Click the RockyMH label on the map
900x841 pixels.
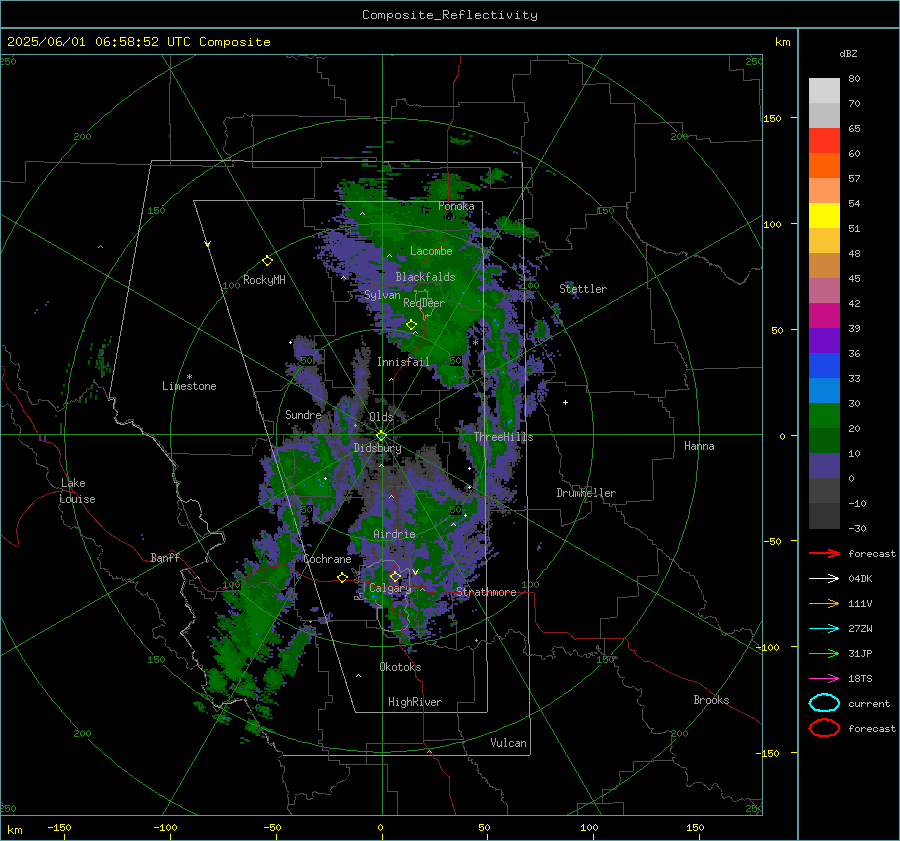(264, 280)
